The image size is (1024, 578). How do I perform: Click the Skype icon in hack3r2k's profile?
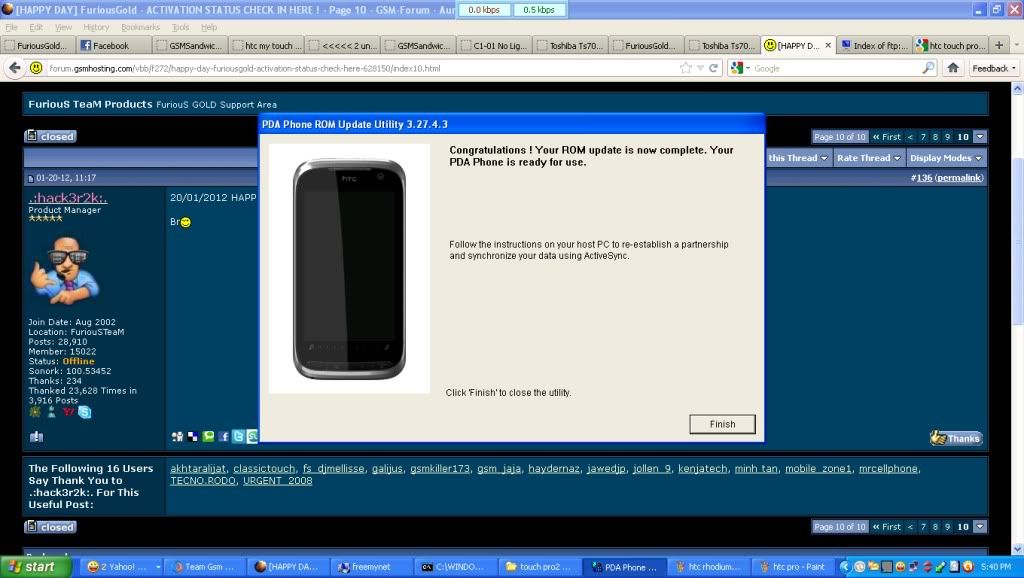coord(85,411)
